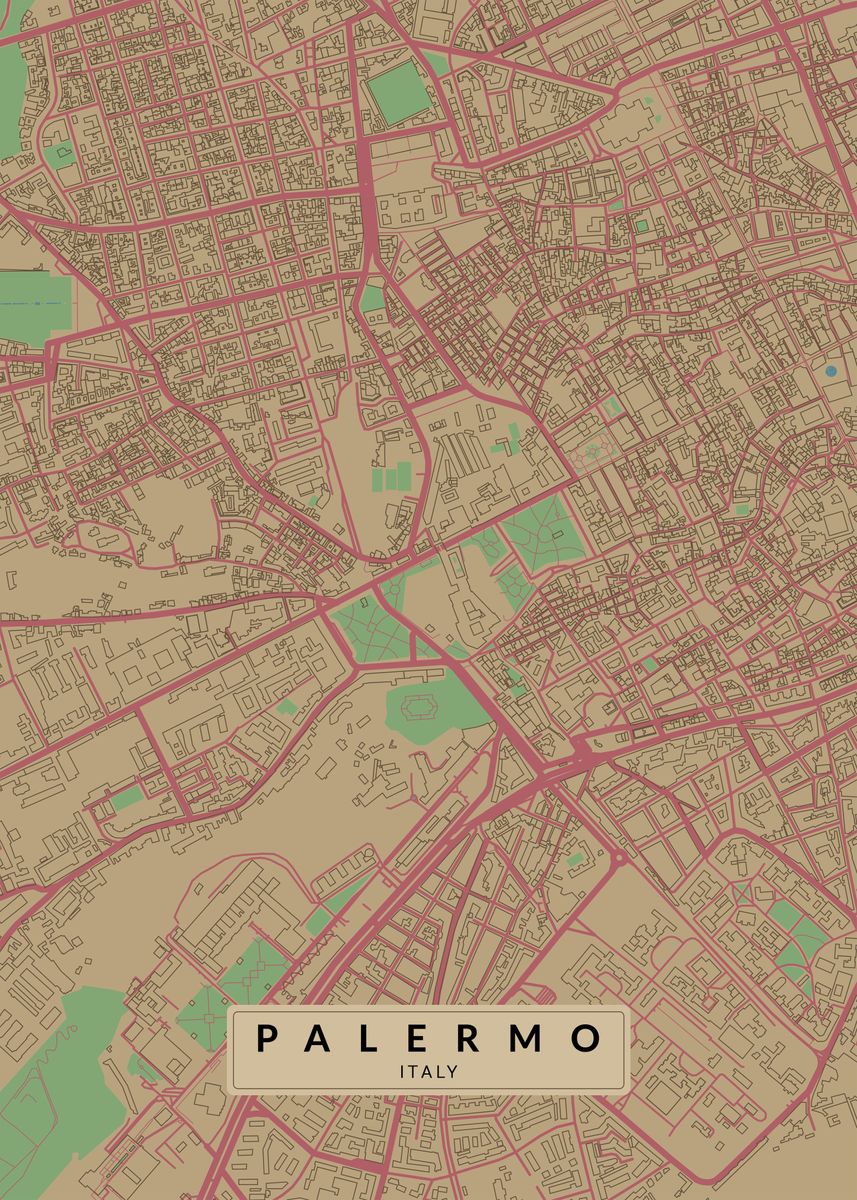This screenshot has height=1200, width=857.
Task: Click the ITALY subtitle text
Action: [x=428, y=1071]
